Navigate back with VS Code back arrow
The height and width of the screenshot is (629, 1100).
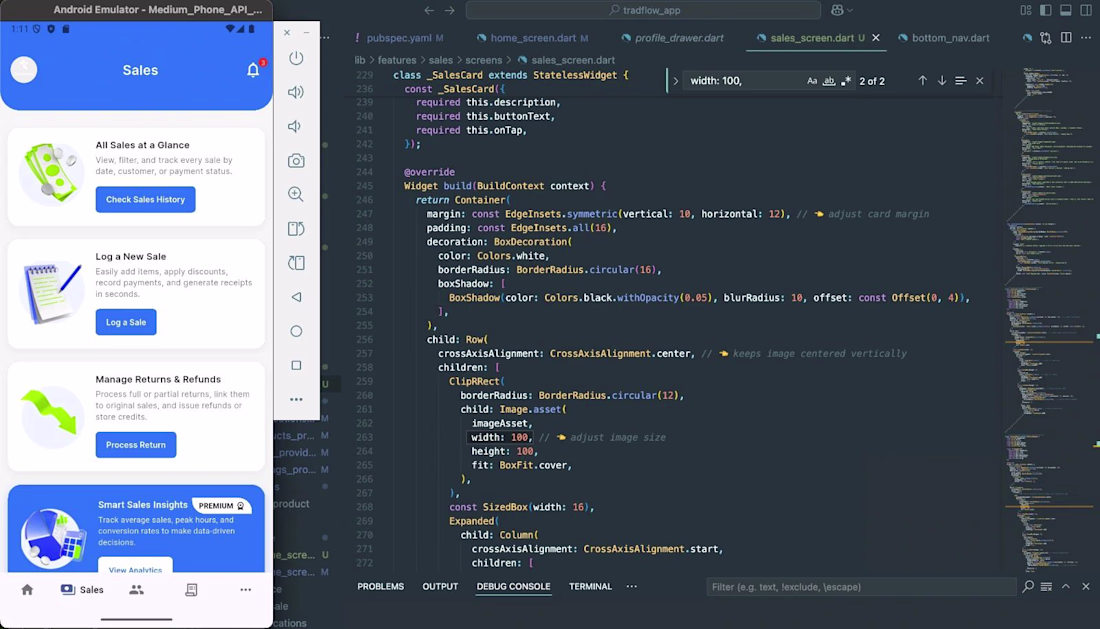429,10
